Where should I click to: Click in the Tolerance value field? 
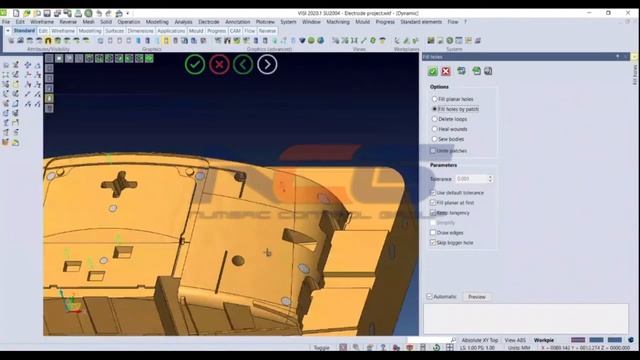pos(471,179)
